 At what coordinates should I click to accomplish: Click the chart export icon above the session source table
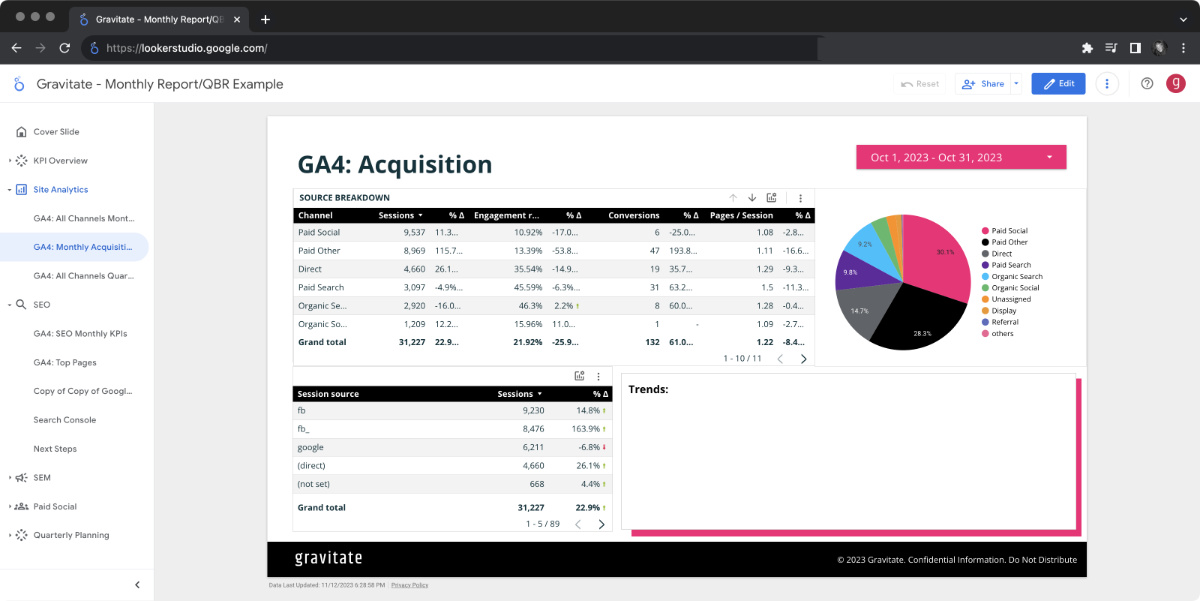pos(579,376)
